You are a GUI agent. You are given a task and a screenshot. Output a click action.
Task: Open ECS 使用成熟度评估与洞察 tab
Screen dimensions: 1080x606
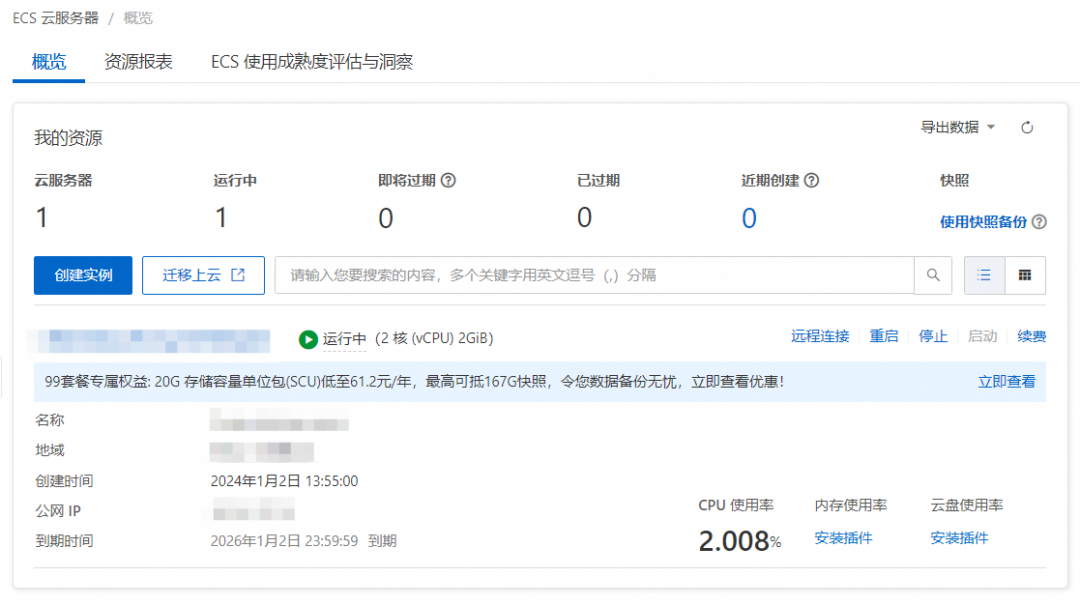311,62
